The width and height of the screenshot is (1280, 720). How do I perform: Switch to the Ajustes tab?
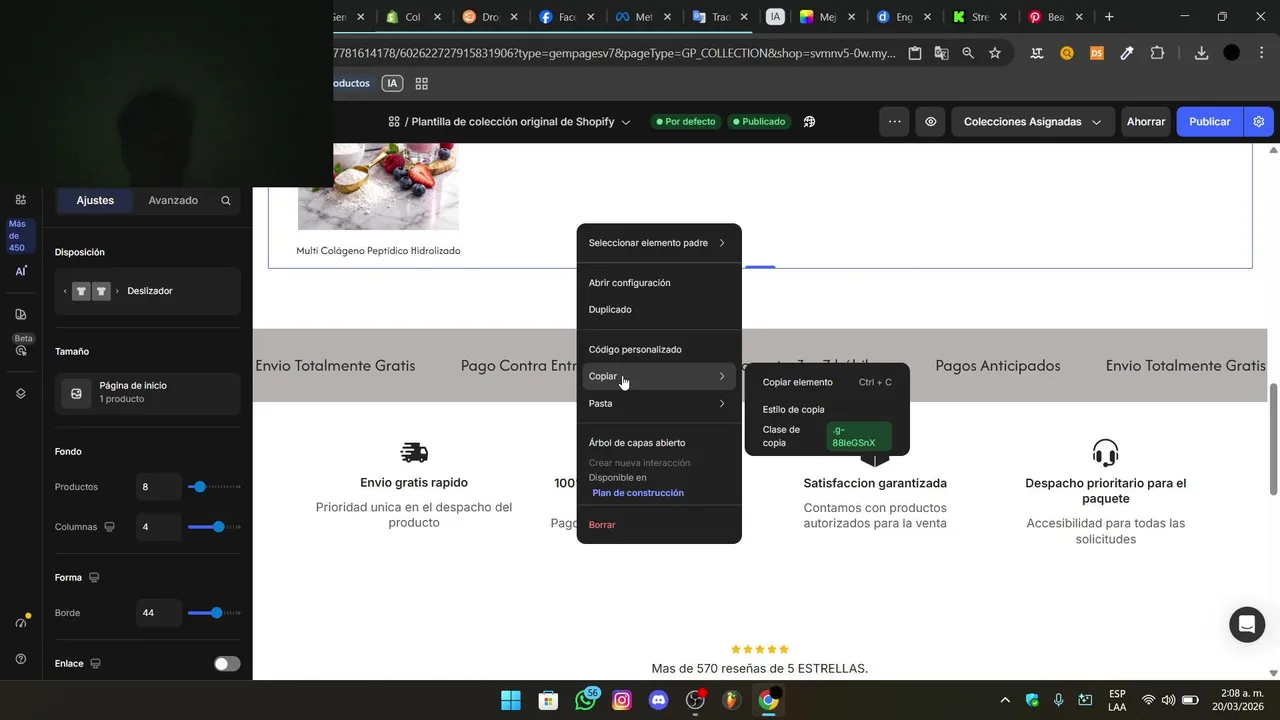(95, 200)
